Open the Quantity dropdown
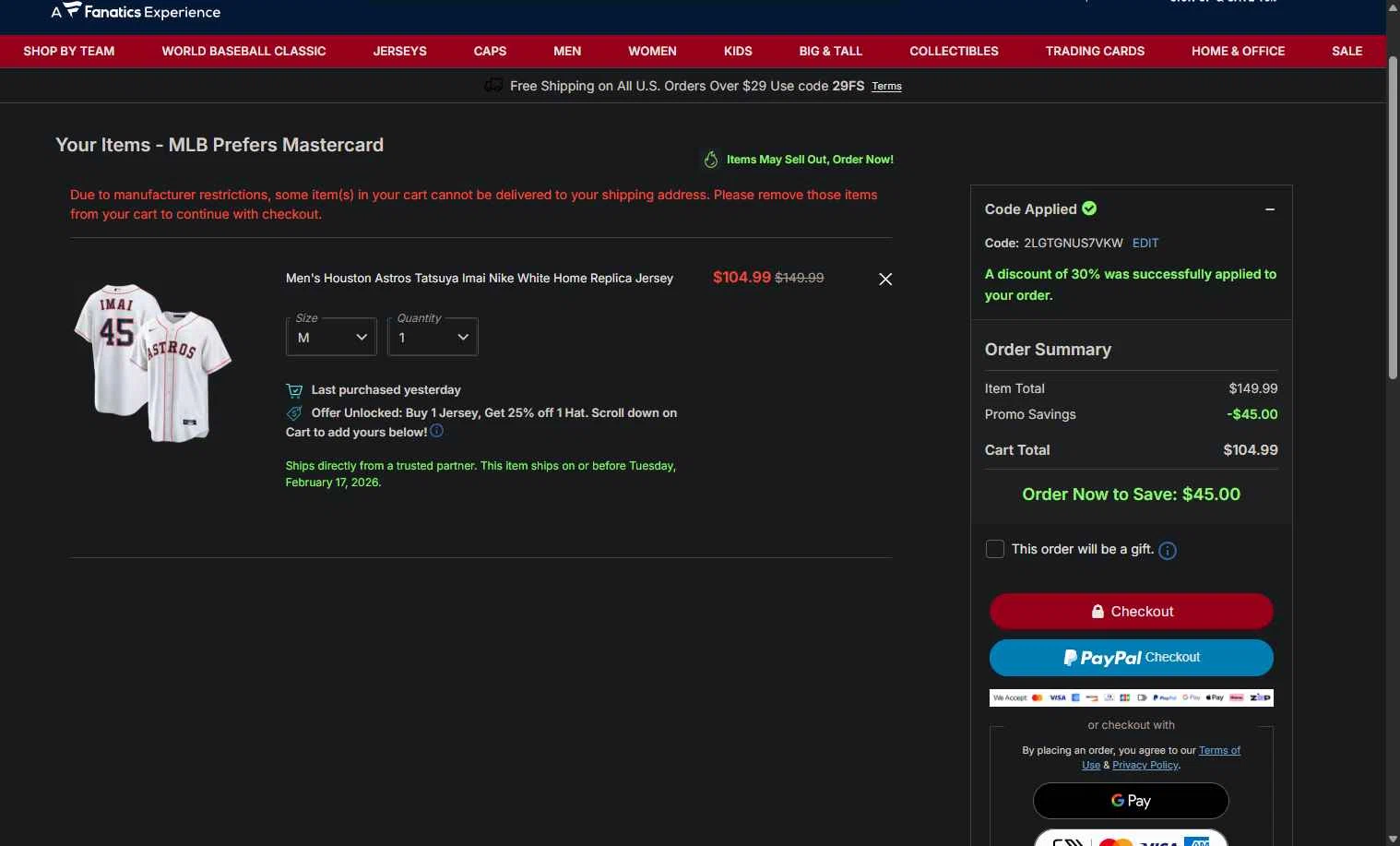Viewport: 1400px width, 846px height. tap(433, 337)
